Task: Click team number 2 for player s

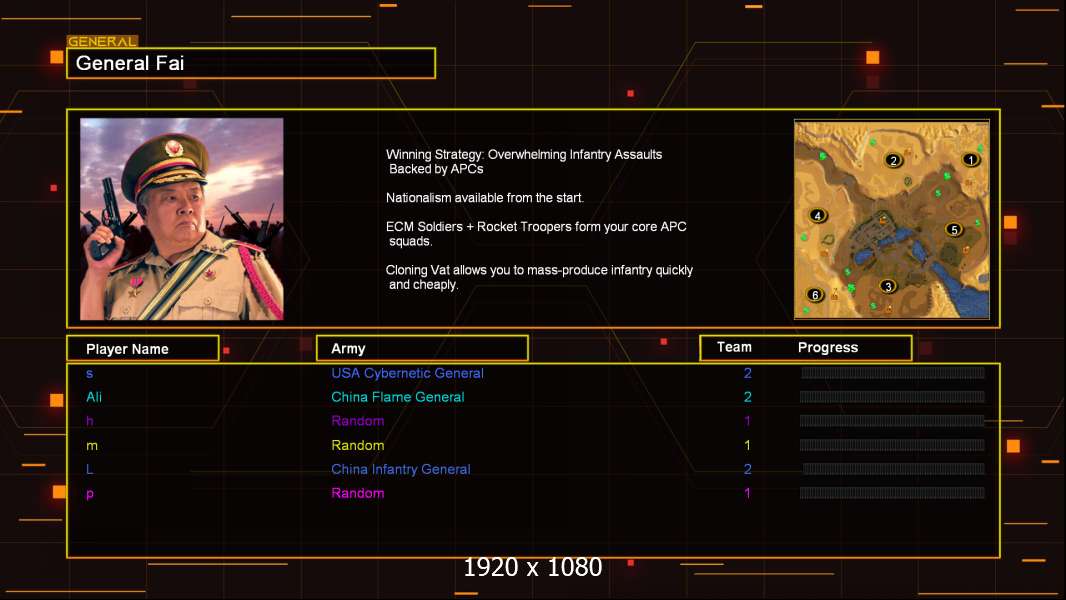Action: pyautogui.click(x=748, y=373)
